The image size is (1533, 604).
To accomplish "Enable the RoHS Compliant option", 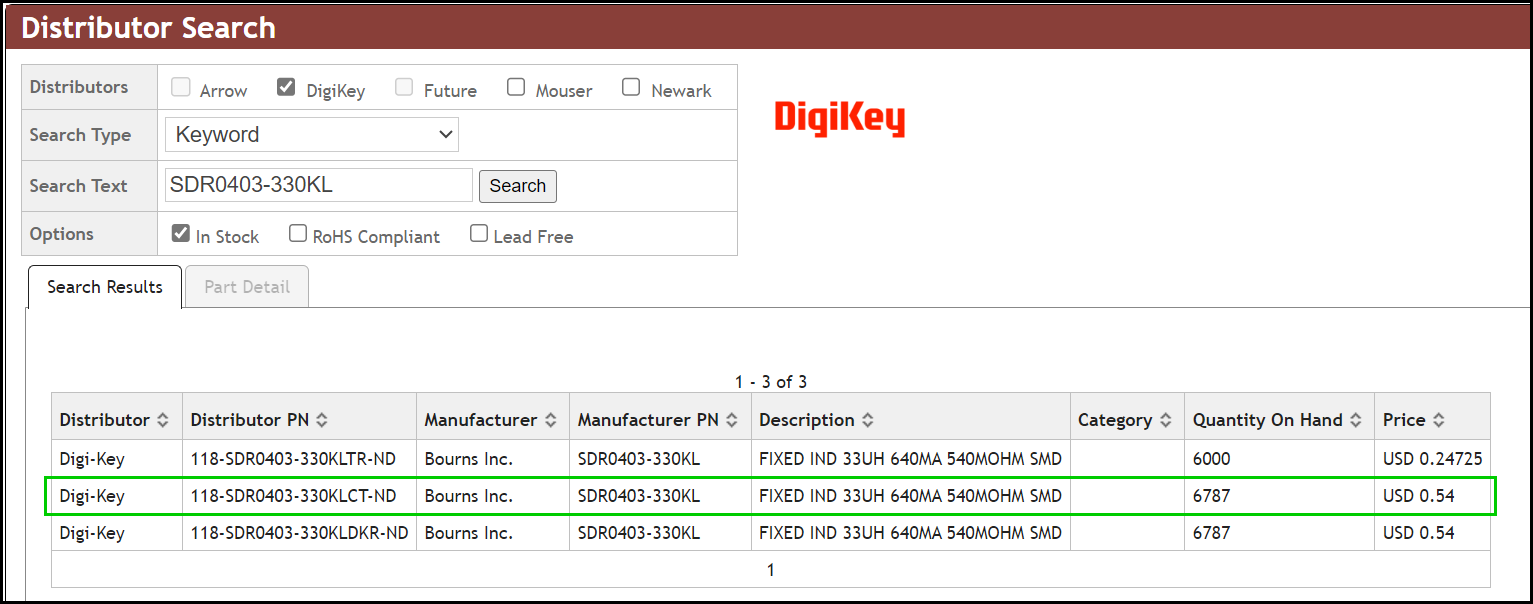I will [298, 232].
